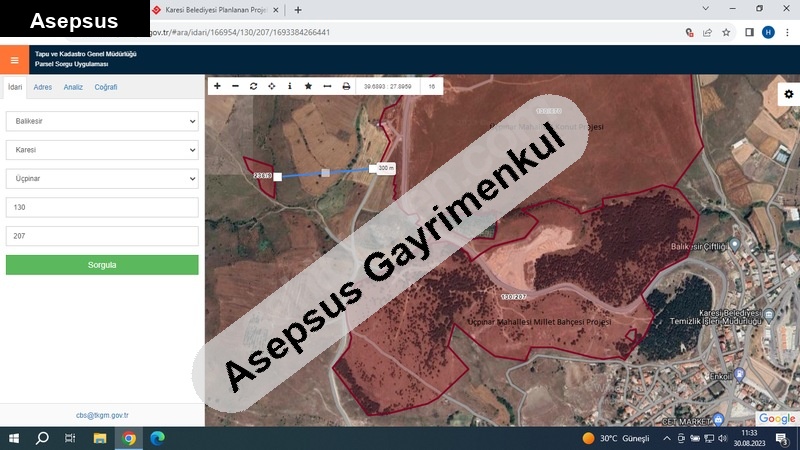The height and width of the screenshot is (450, 800).
Task: Open the Analiz tab
Action: click(x=73, y=87)
